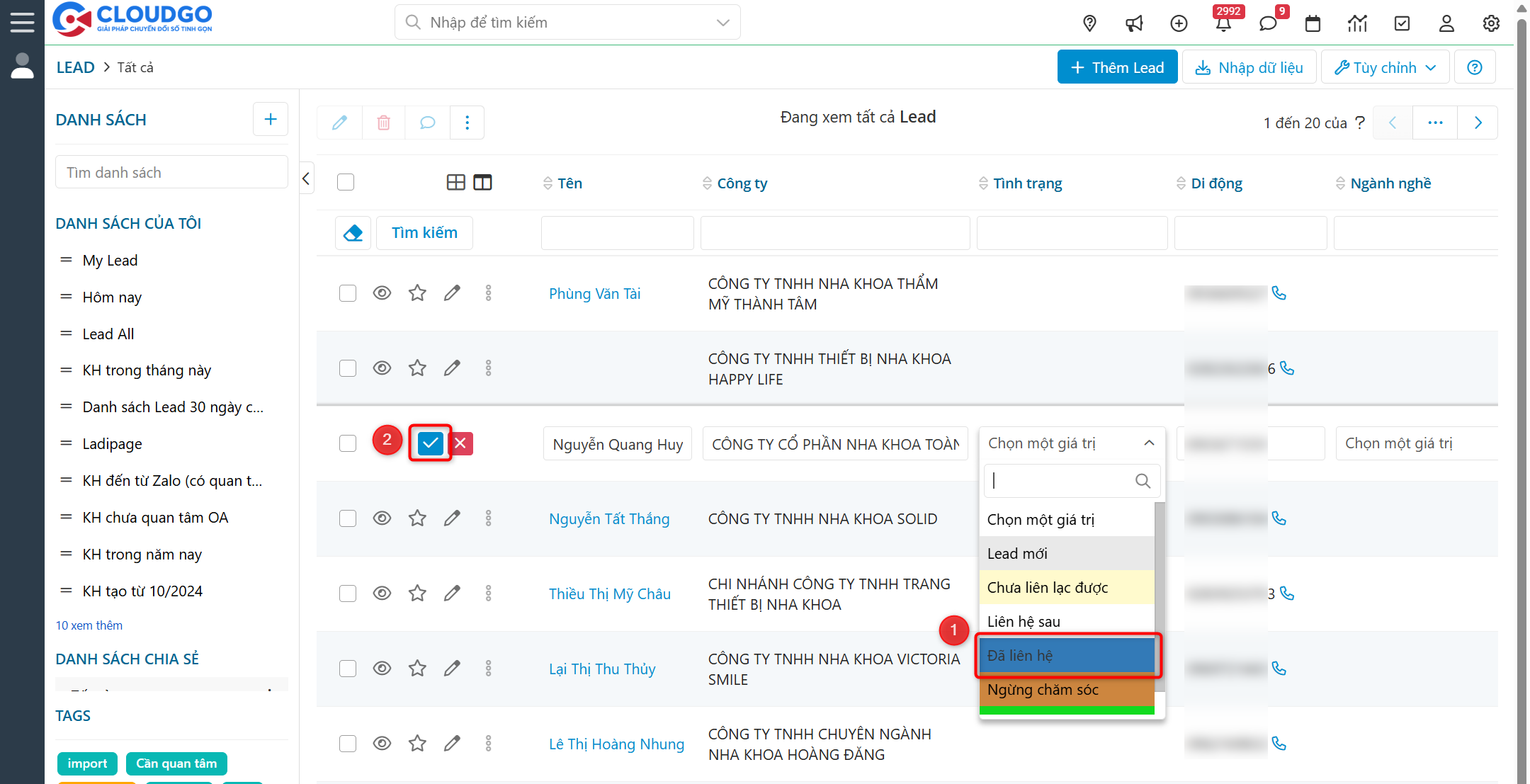
Task: Open the notifications bell icon
Action: pos(1223,23)
